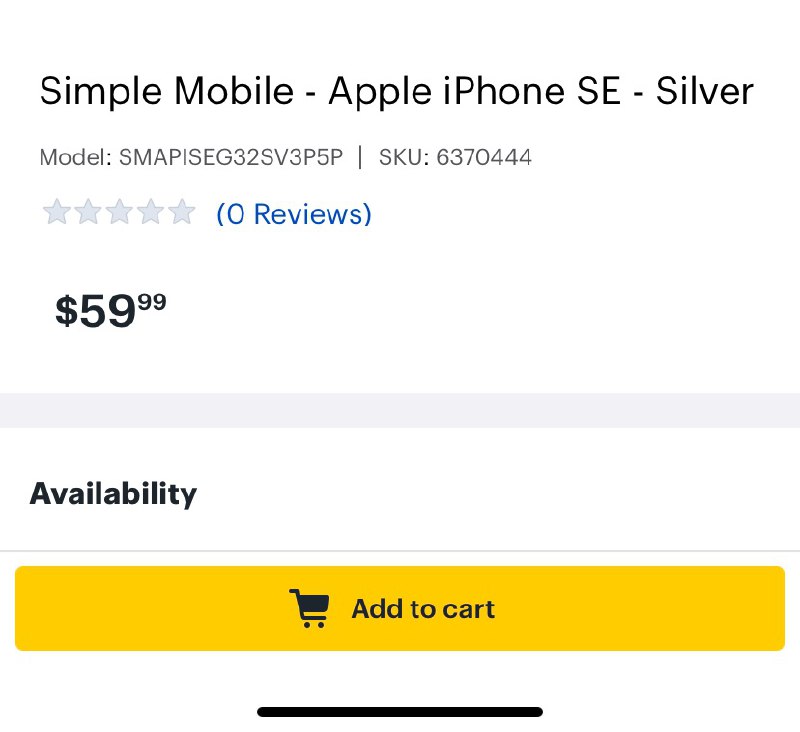Select the fourth rating star

151,212
